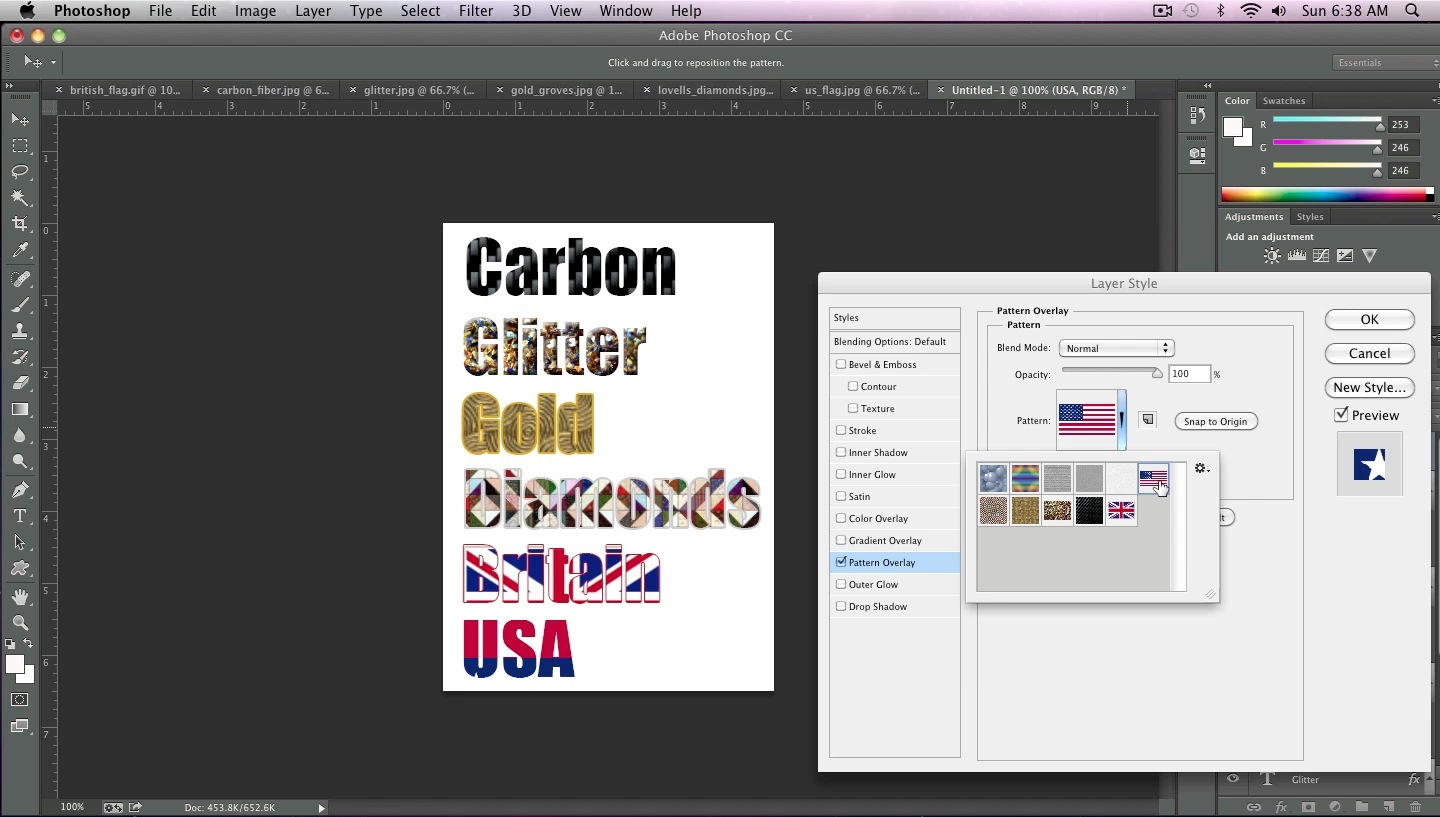Image resolution: width=1440 pixels, height=817 pixels.
Task: Enable the Stroke checkbox
Action: 841,430
